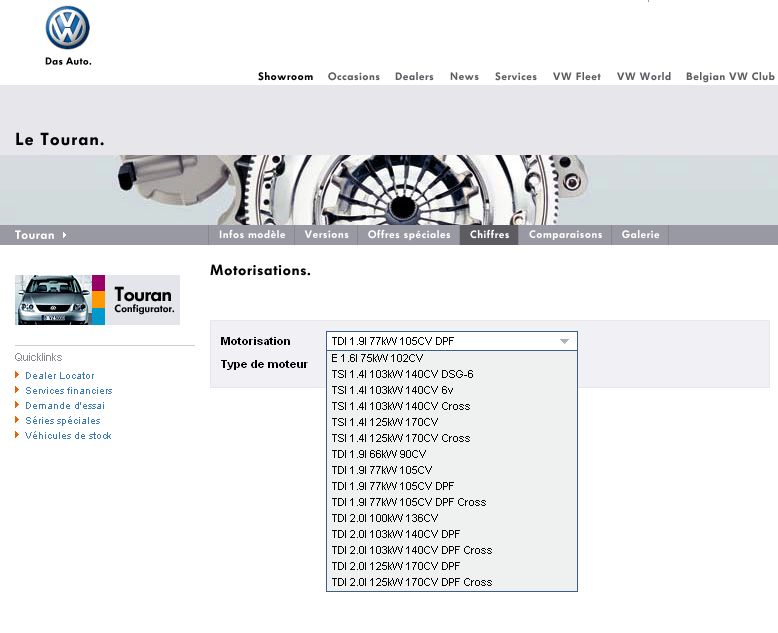778x633 pixels.
Task: Select TSI 1.4l 103kW 140CV Cross
Action: pos(452,406)
